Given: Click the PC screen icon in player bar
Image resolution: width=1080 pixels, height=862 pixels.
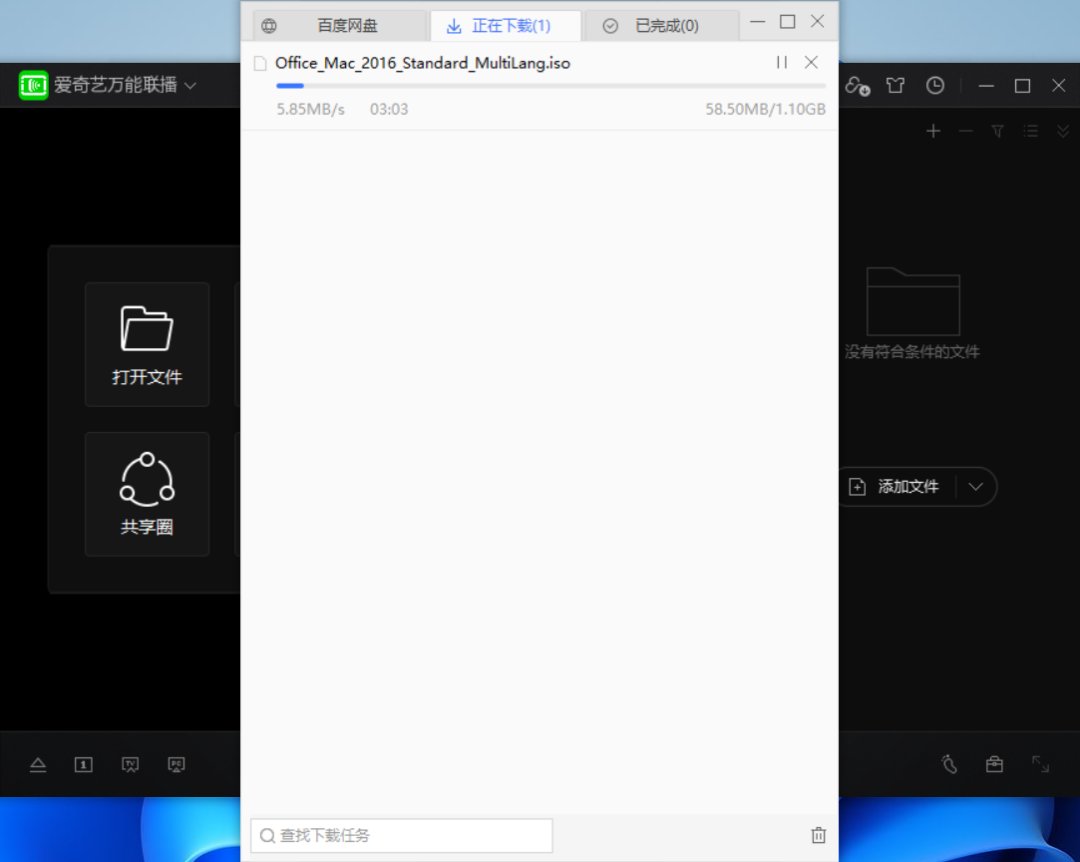Looking at the screenshot, I should (176, 764).
